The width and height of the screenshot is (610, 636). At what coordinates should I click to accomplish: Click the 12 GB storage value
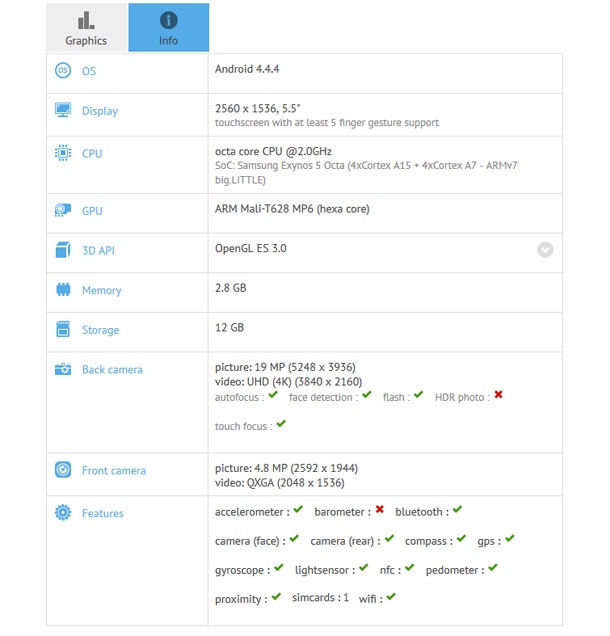(230, 327)
